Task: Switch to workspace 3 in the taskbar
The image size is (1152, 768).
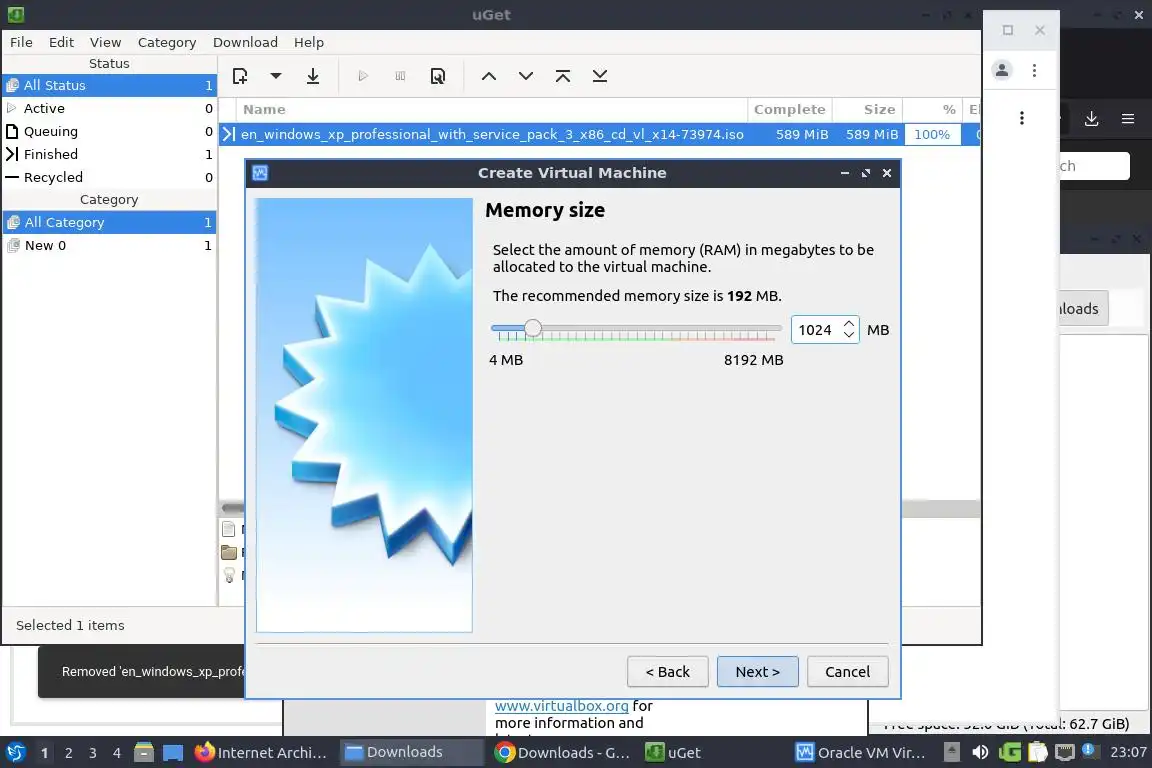Action: [93, 753]
